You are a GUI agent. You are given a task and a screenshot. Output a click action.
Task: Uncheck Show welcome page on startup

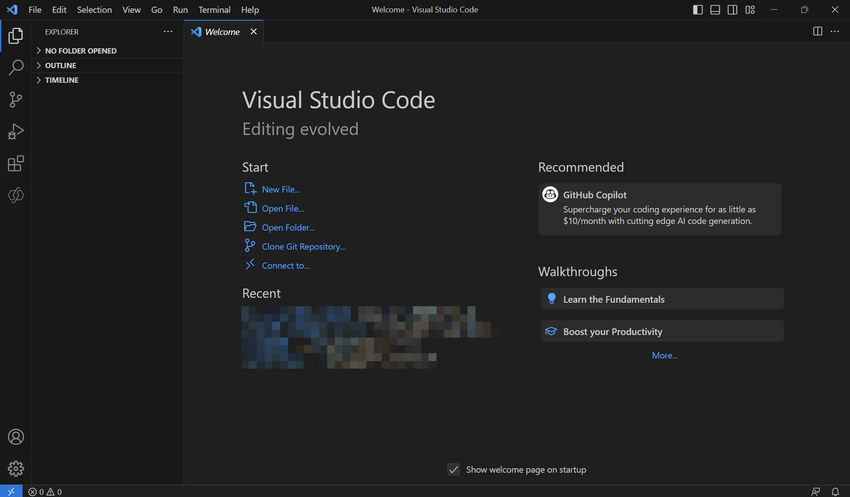(454, 469)
